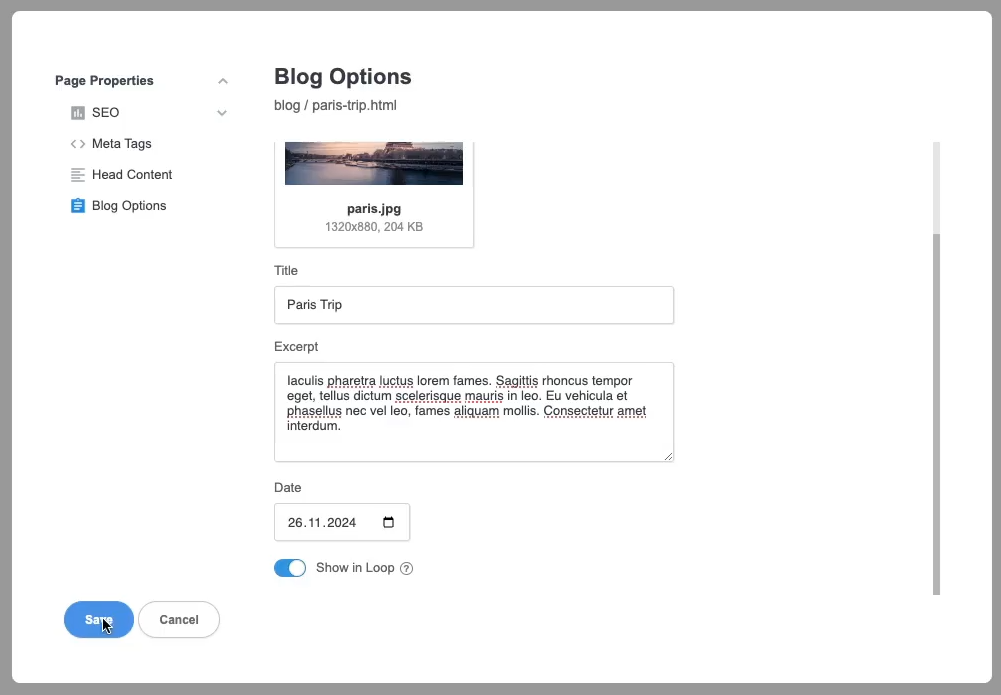
Task: Click the help icon beside Show in Loop
Action: tap(406, 568)
